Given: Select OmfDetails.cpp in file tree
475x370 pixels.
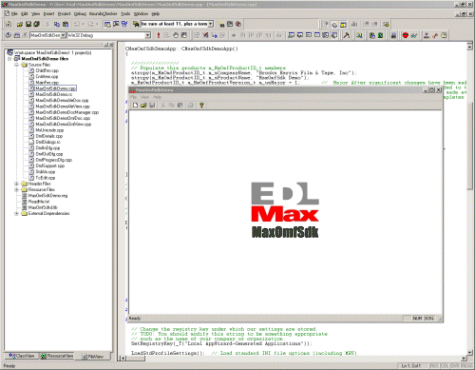Looking at the screenshot, I should click(x=49, y=136).
